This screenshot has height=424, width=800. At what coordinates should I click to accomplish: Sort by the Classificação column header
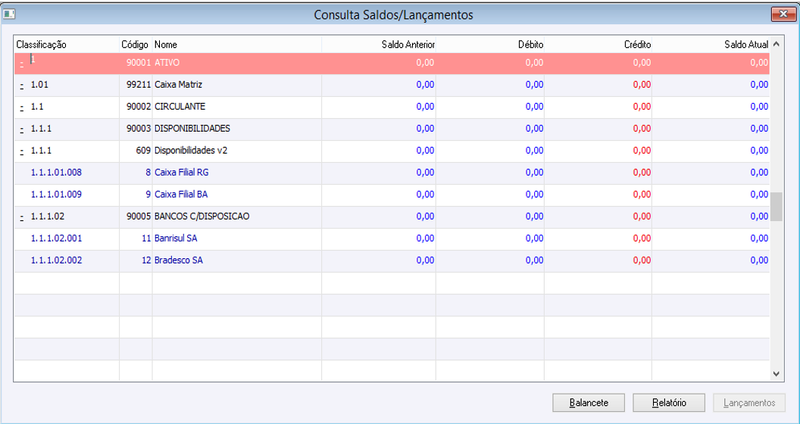point(67,44)
